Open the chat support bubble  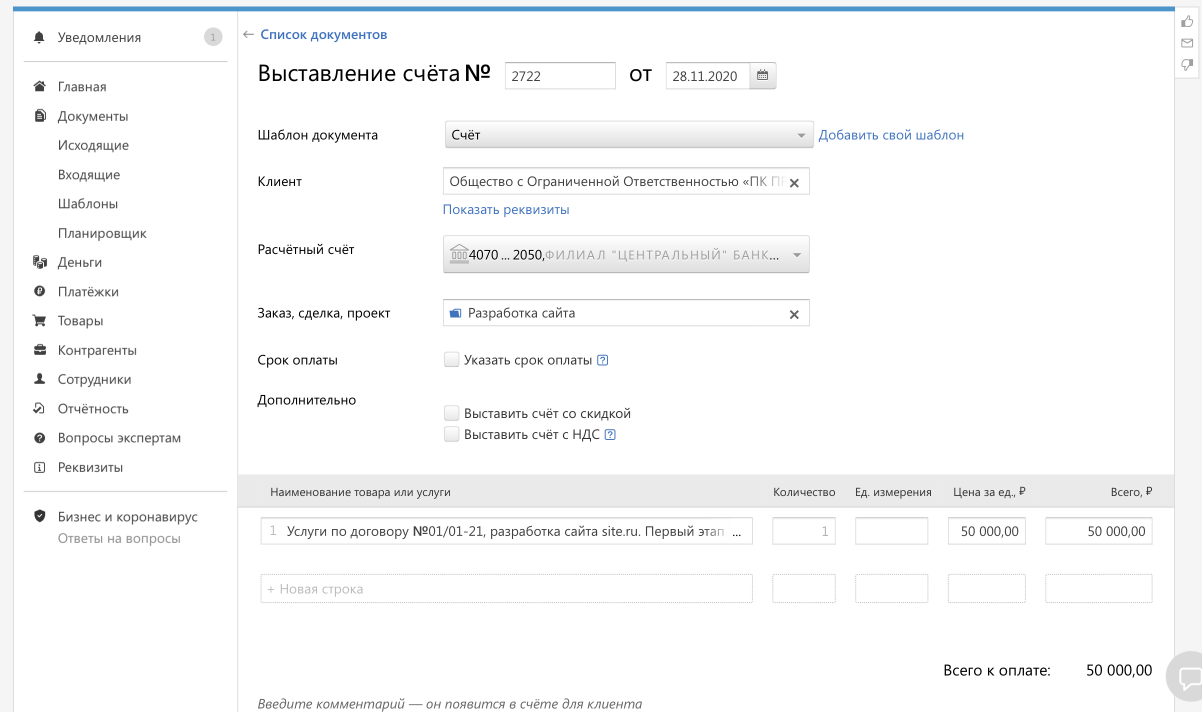(x=1187, y=678)
